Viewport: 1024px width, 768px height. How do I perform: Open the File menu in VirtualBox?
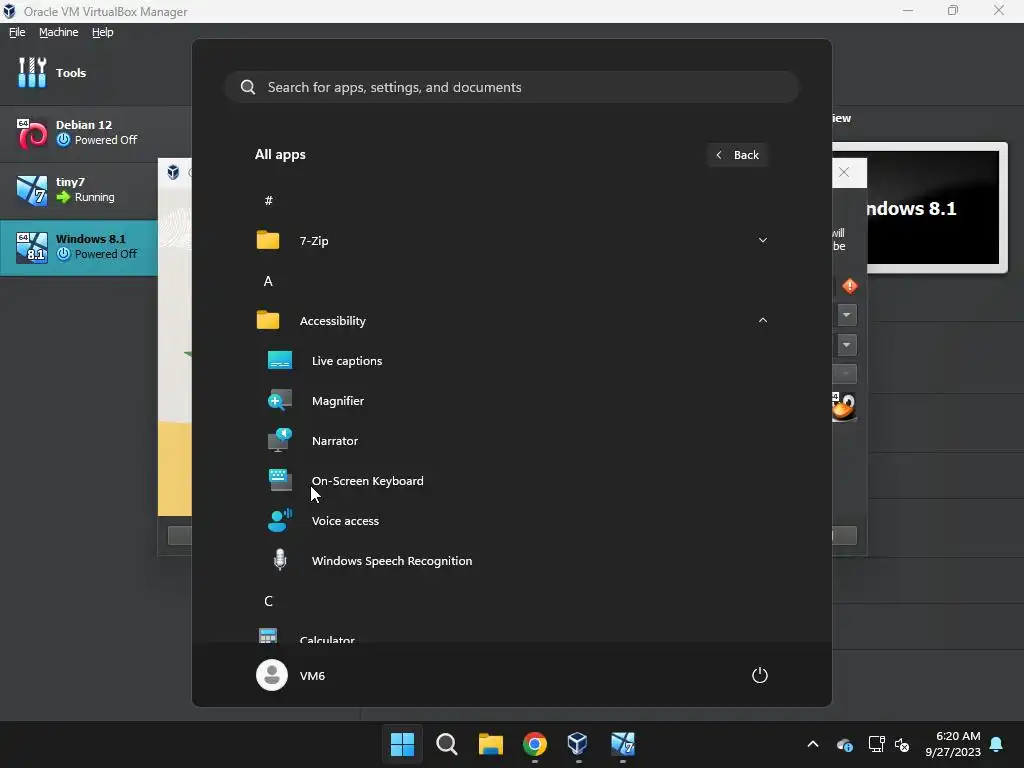click(17, 32)
